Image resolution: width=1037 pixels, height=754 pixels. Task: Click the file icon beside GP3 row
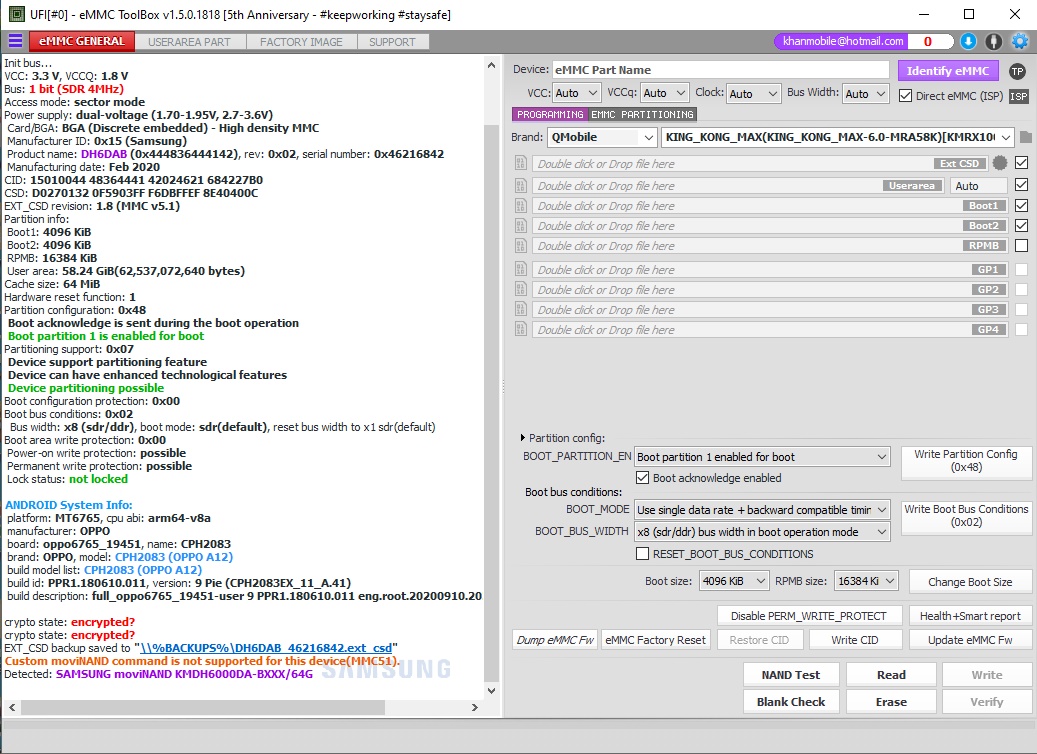click(x=520, y=309)
